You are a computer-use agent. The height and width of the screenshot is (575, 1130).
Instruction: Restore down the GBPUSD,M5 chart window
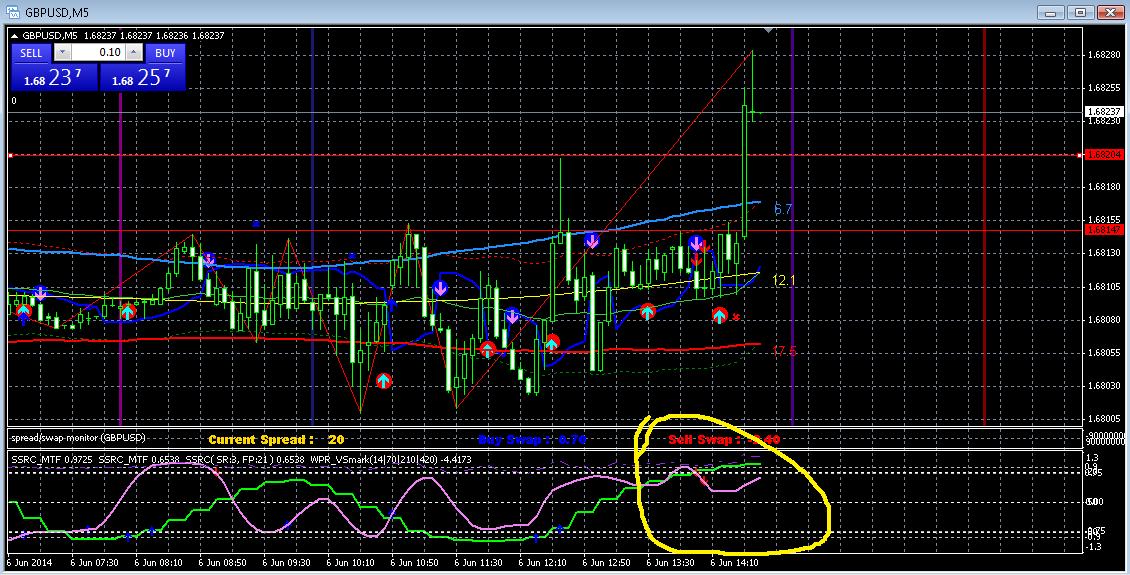click(x=1080, y=12)
